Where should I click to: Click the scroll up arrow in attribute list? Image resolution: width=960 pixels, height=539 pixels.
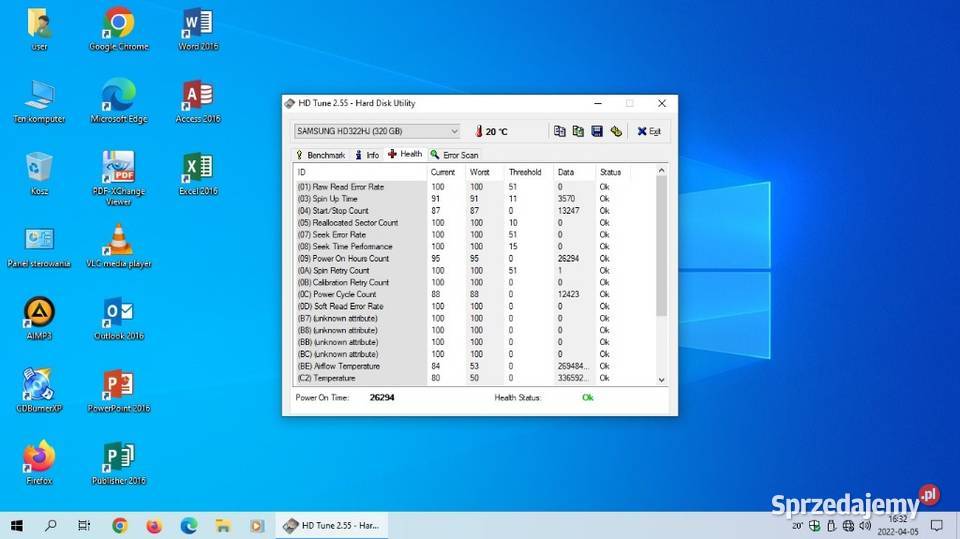(661, 170)
